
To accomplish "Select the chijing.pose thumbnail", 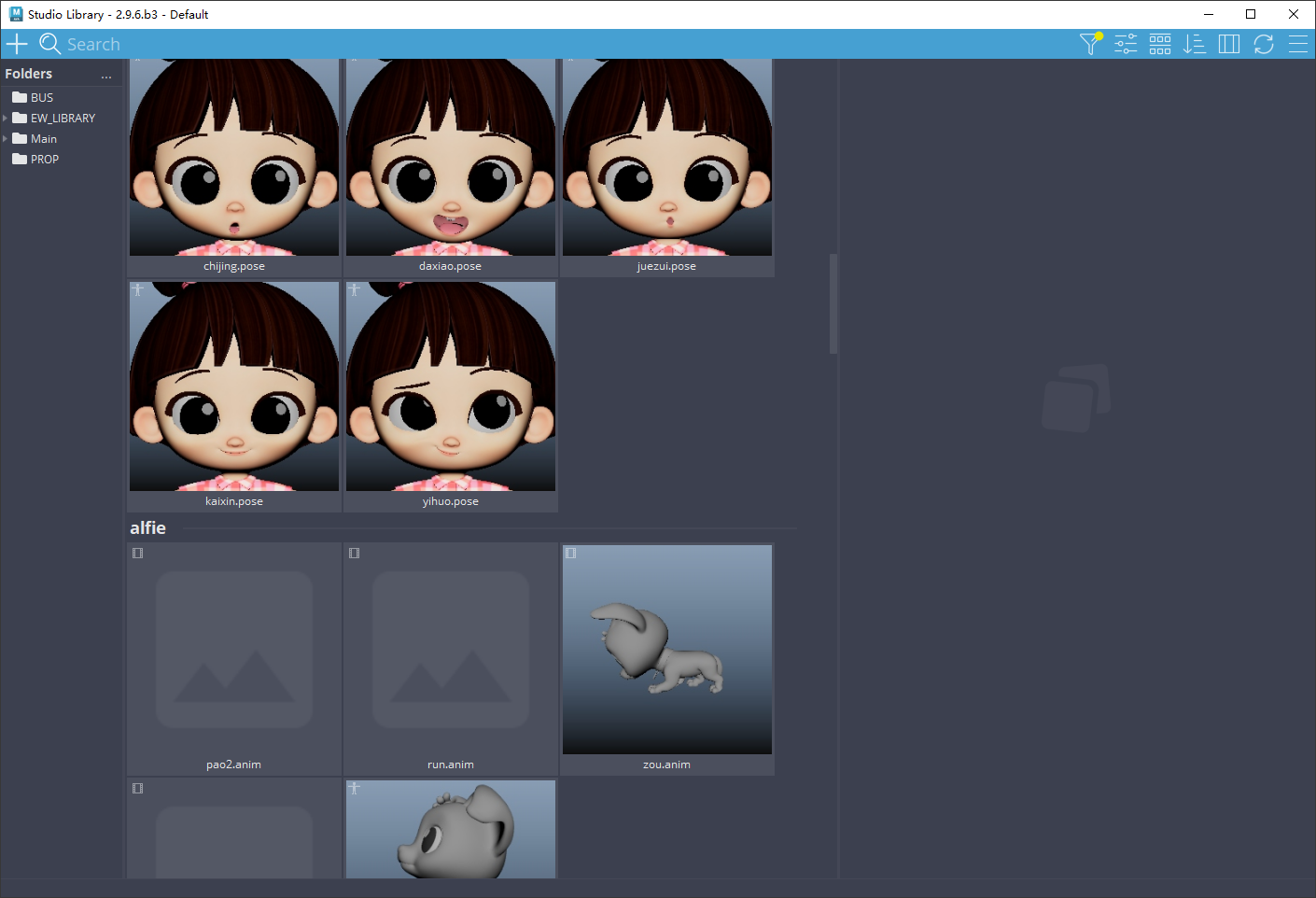I will click(234, 157).
